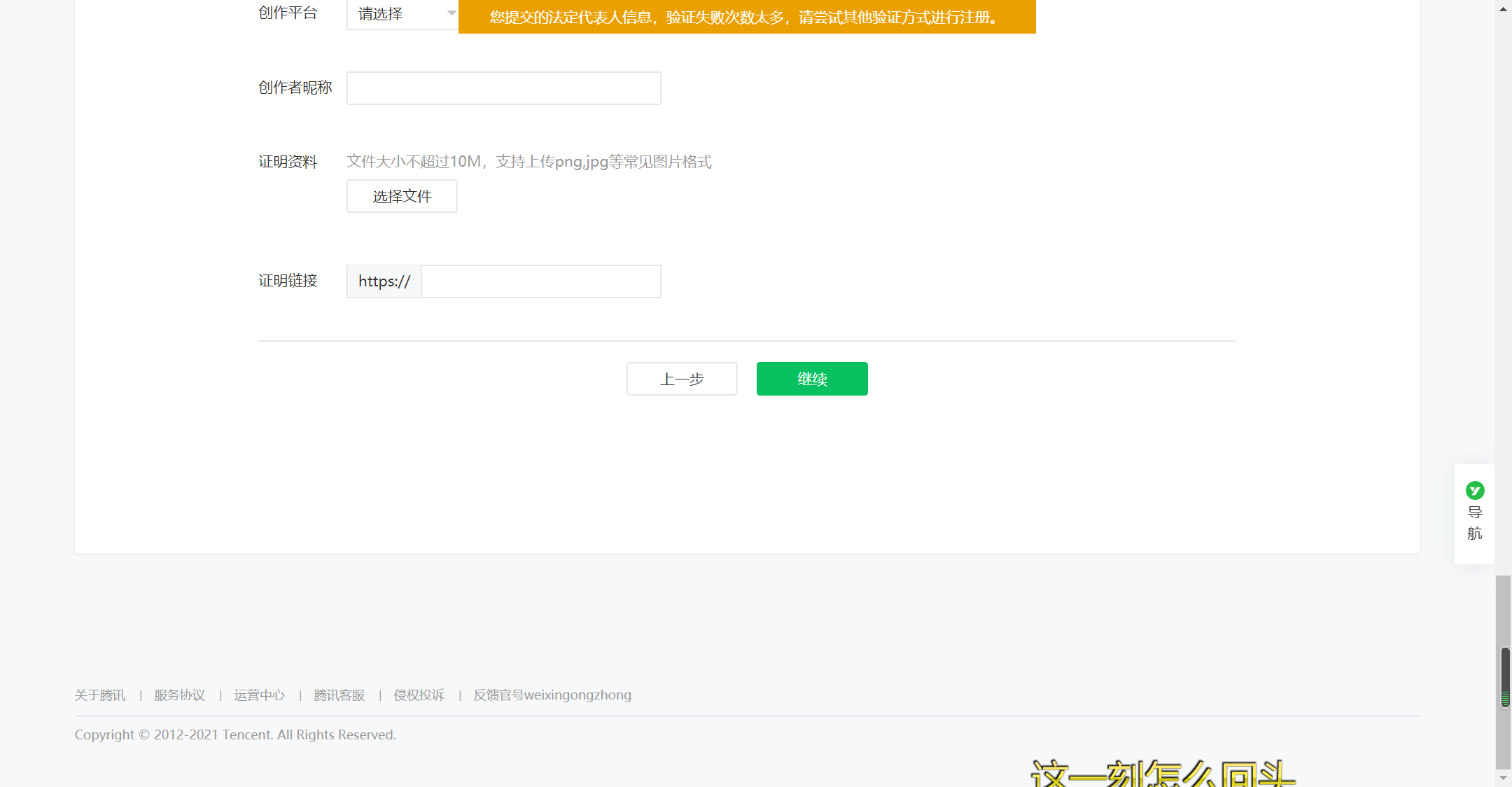Click the 选择文件 upload button
Viewport: 1512px width, 787px height.
pos(402,196)
